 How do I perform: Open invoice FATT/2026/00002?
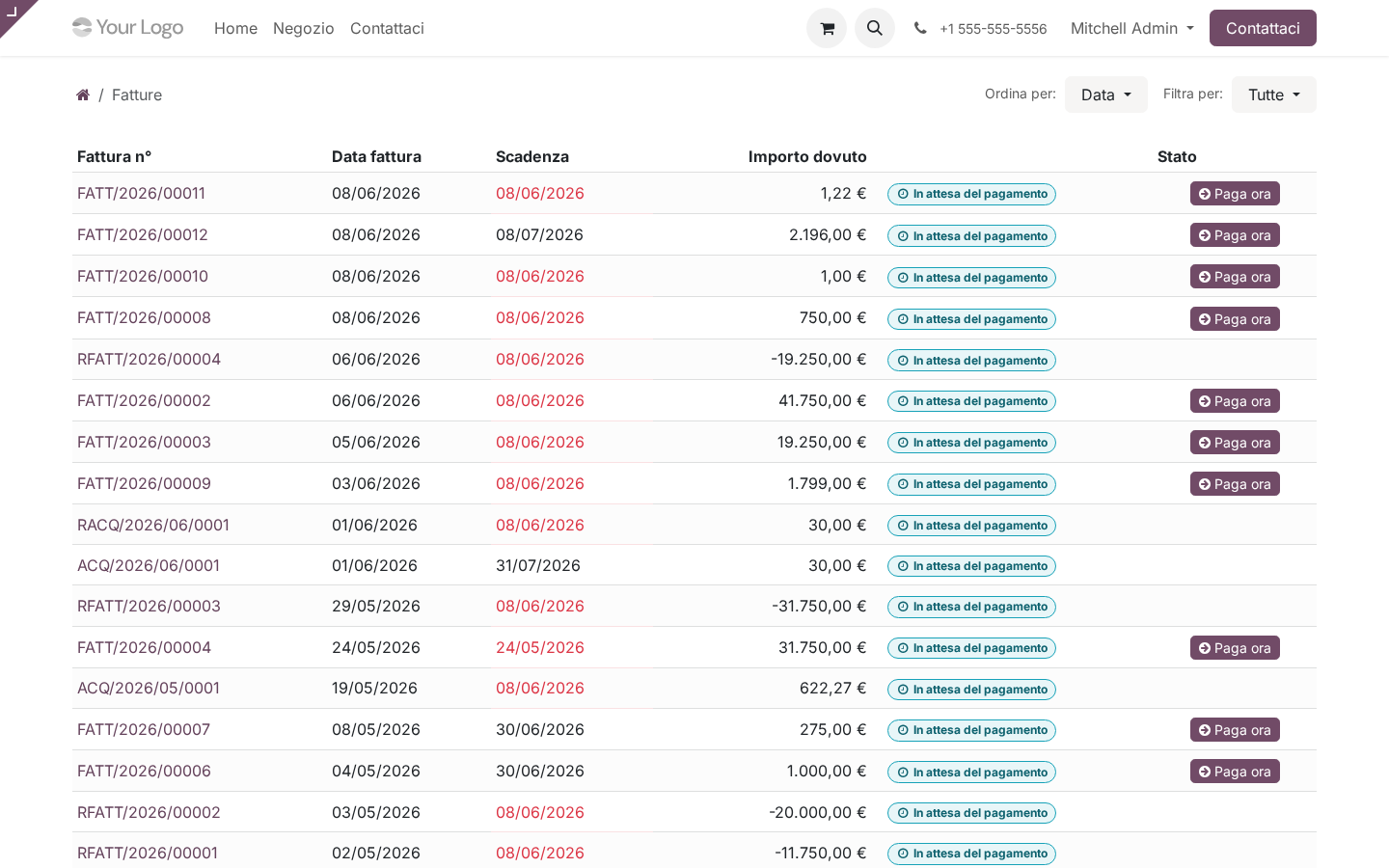(x=144, y=400)
